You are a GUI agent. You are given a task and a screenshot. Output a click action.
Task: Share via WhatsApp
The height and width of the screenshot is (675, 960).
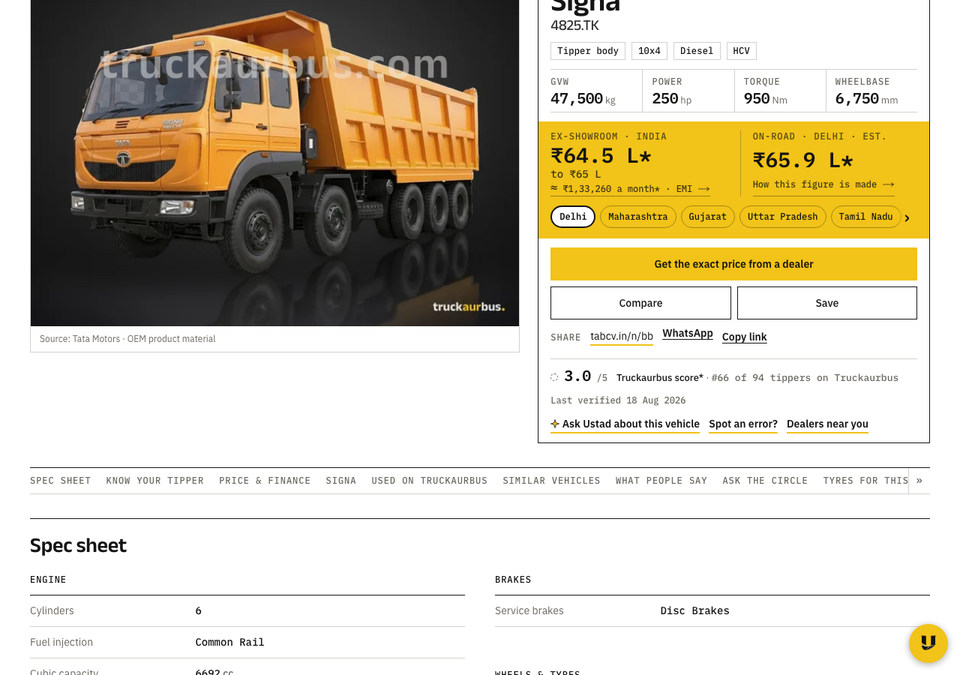pos(688,334)
